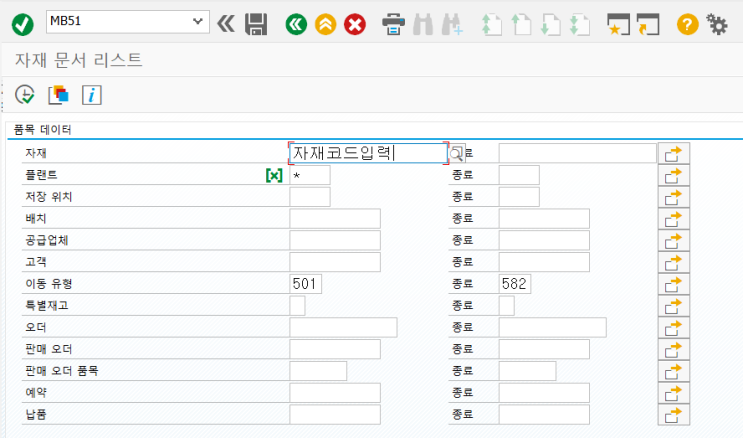Click the Get Variant icon

click(58, 95)
